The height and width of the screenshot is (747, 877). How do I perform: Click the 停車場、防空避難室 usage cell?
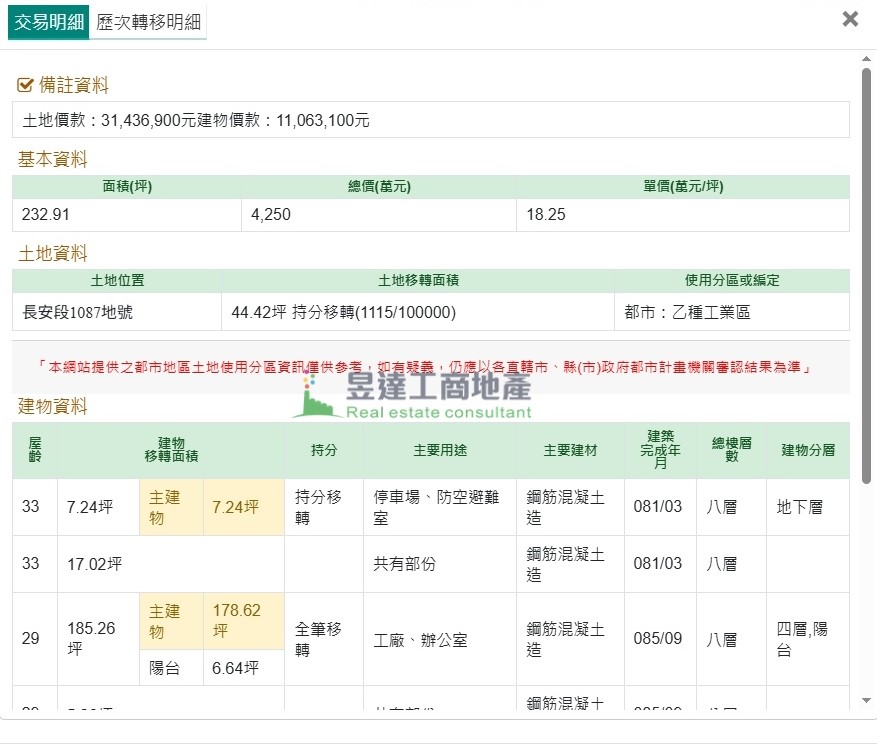pos(438,507)
